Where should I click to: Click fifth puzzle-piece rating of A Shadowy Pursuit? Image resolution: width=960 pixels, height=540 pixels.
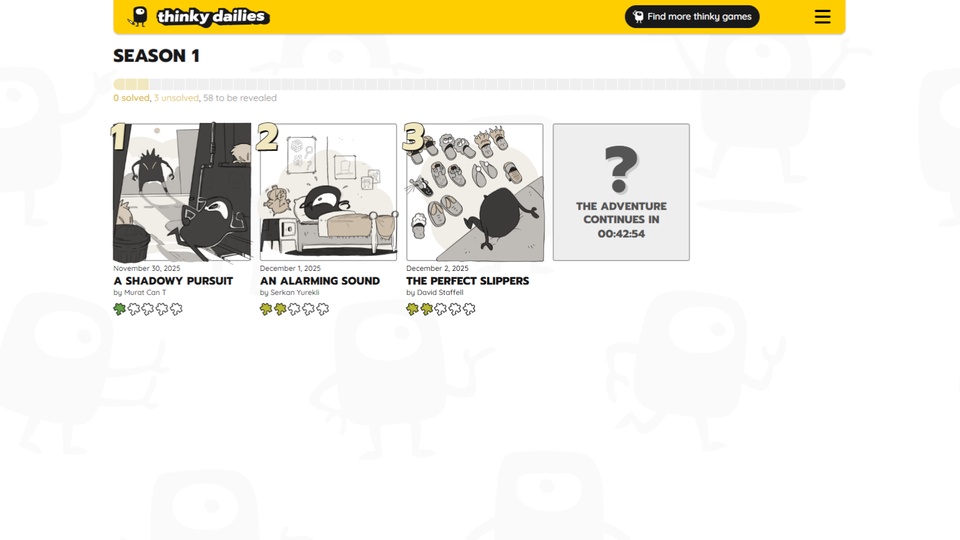(176, 309)
